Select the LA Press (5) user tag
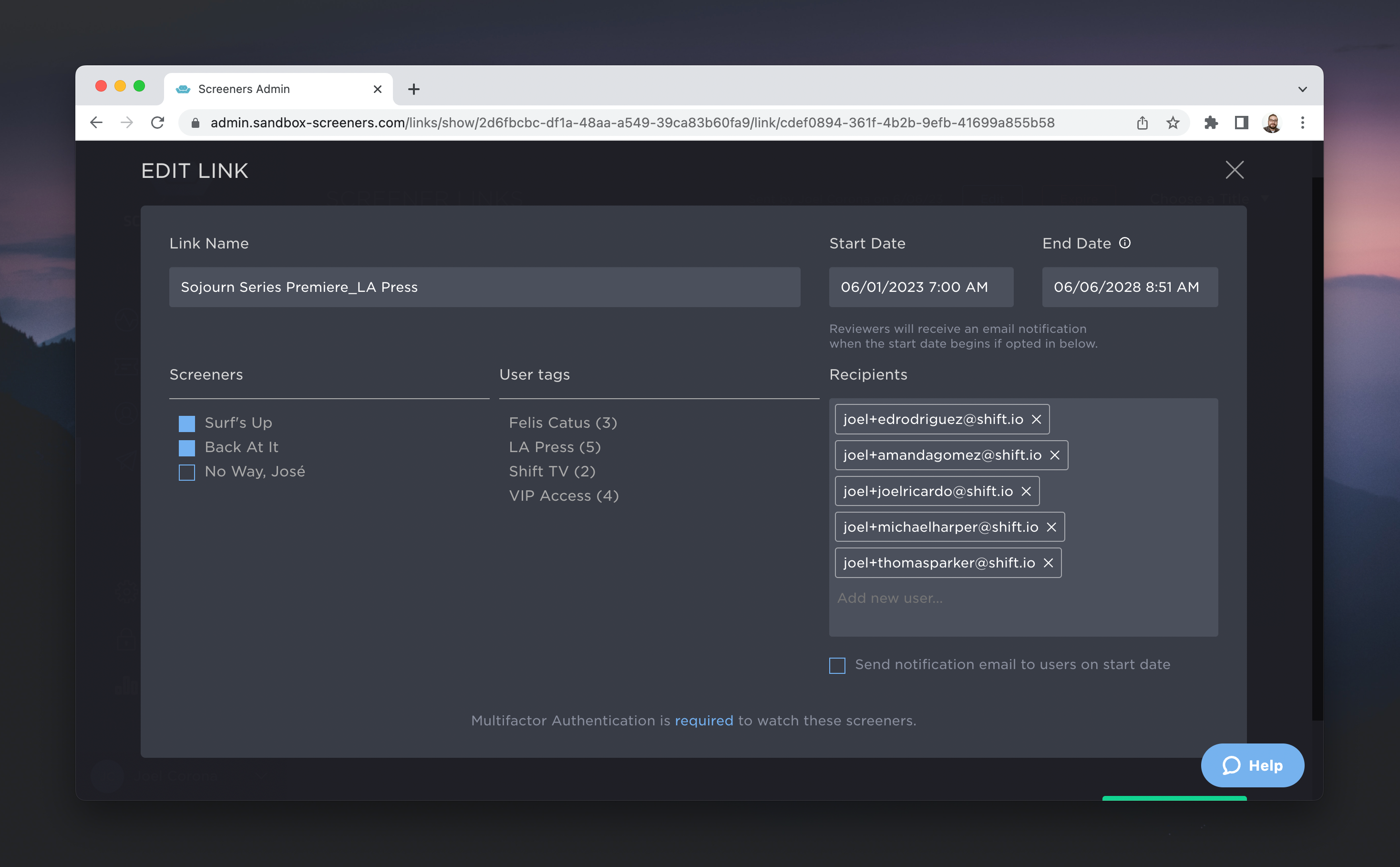The width and height of the screenshot is (1400, 867). click(x=555, y=447)
